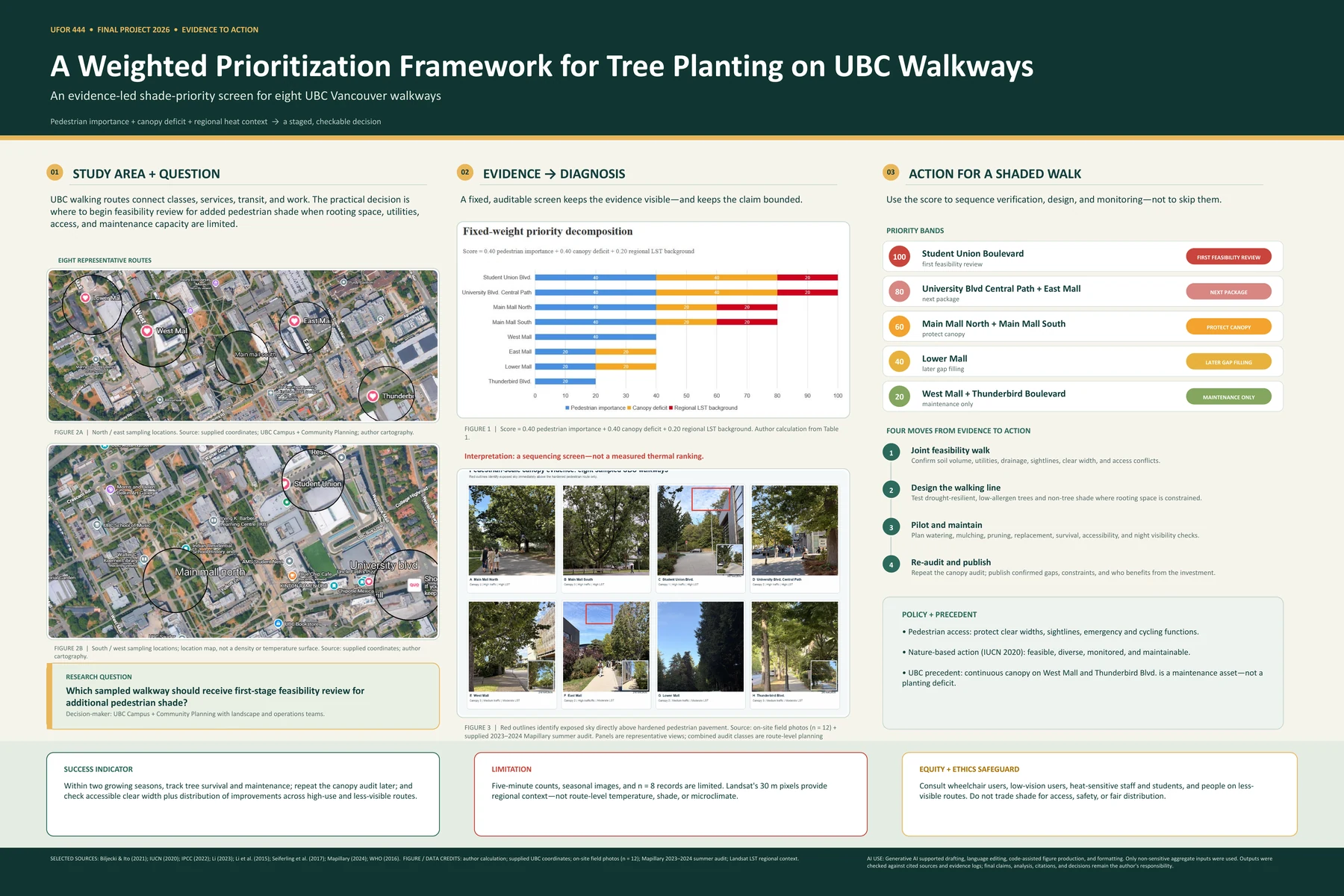Select score circle 20 beside West Mall + Thunderbird
This screenshot has width=1344, height=896.
tap(899, 397)
